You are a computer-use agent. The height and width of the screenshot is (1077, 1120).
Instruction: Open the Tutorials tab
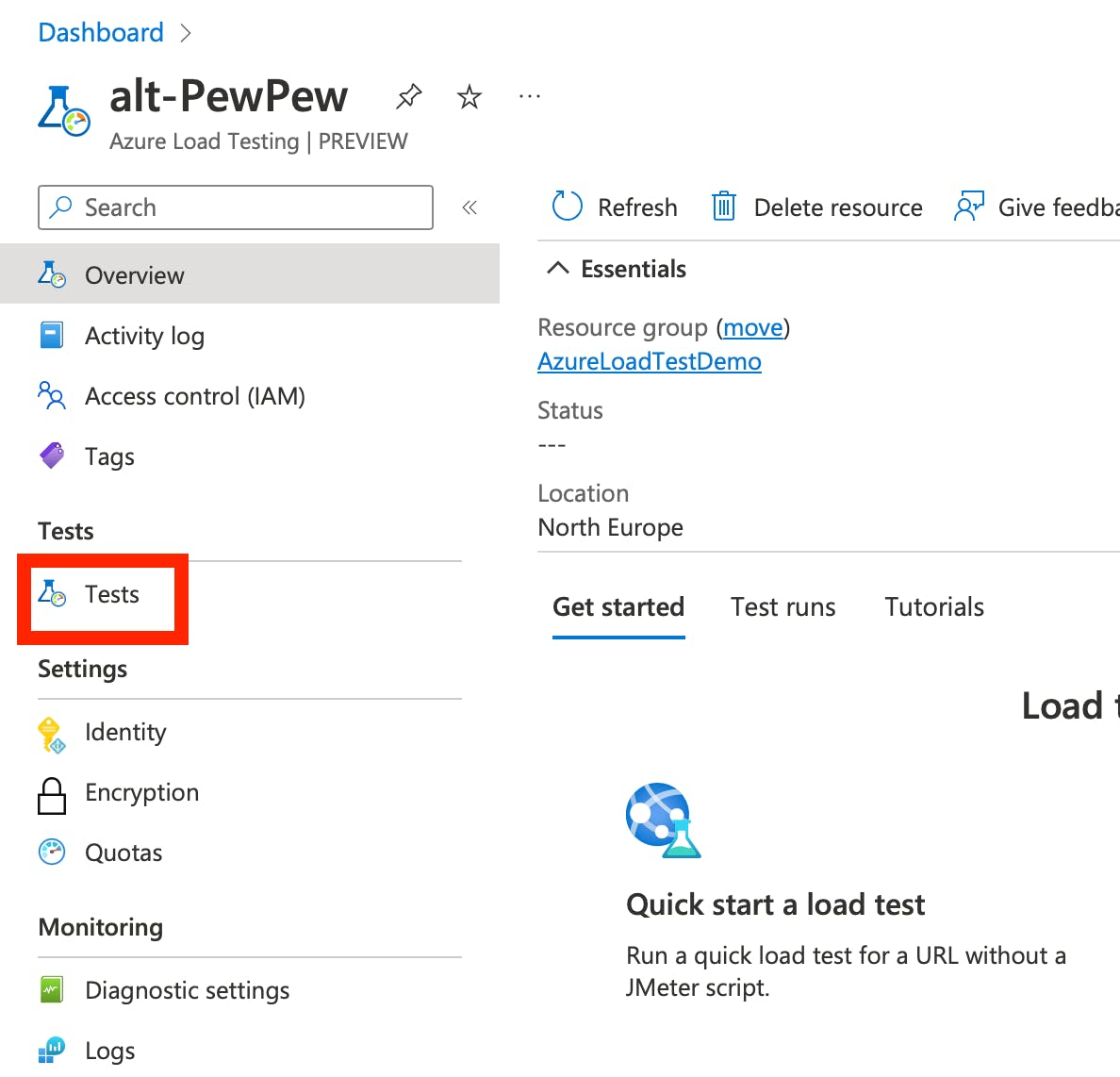click(x=933, y=607)
